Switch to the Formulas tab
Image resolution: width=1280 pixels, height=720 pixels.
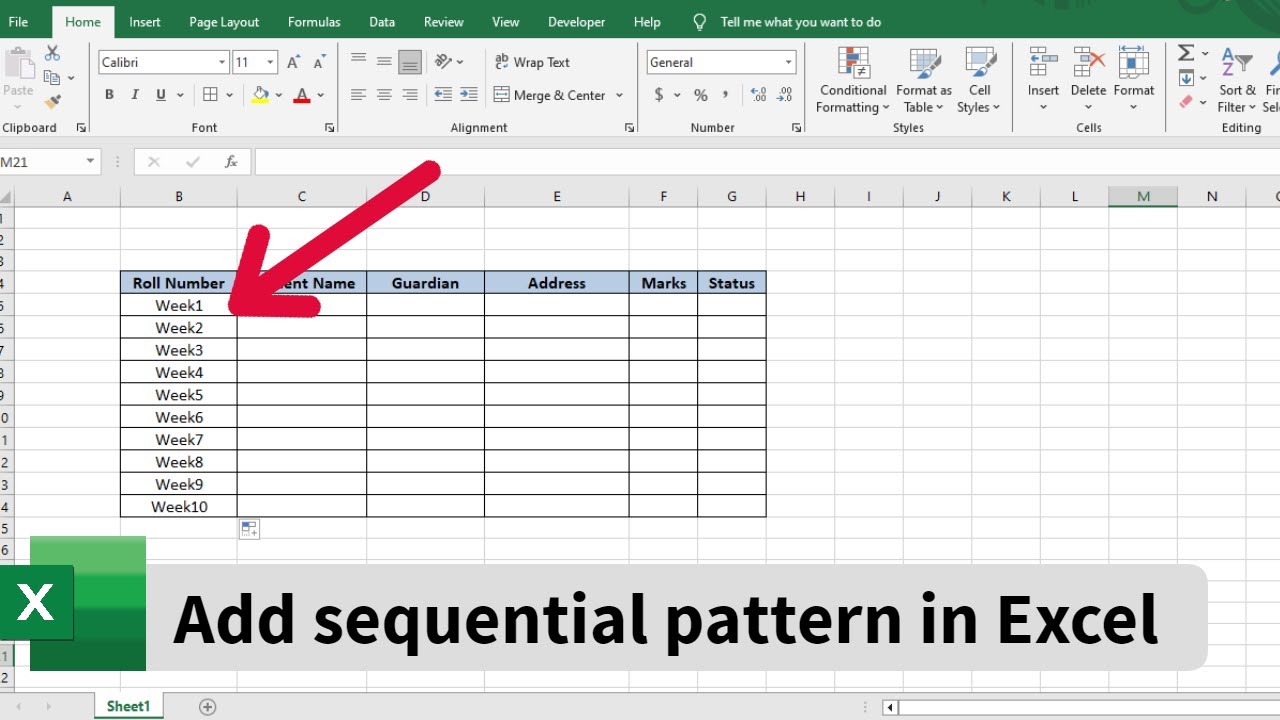[314, 22]
